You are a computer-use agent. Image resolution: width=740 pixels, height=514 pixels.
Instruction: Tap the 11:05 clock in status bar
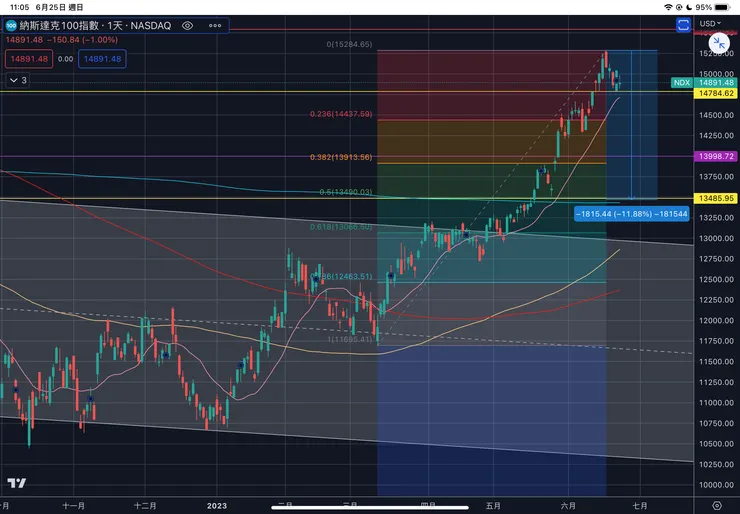(x=19, y=7)
